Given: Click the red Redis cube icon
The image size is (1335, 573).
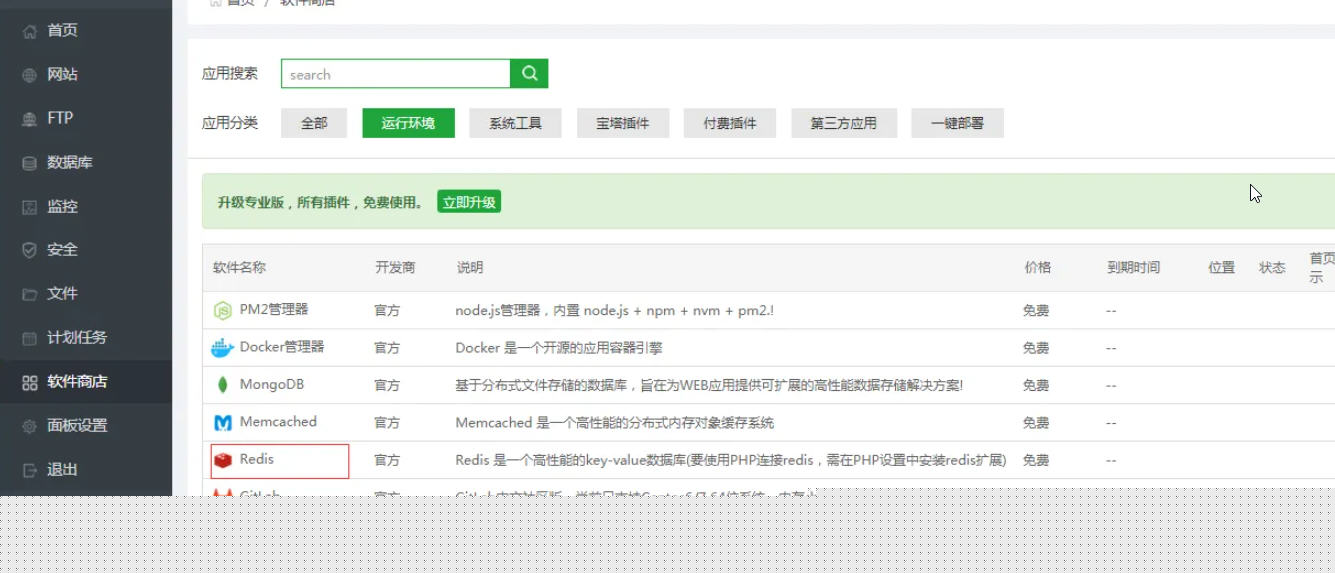Looking at the screenshot, I should pos(222,460).
